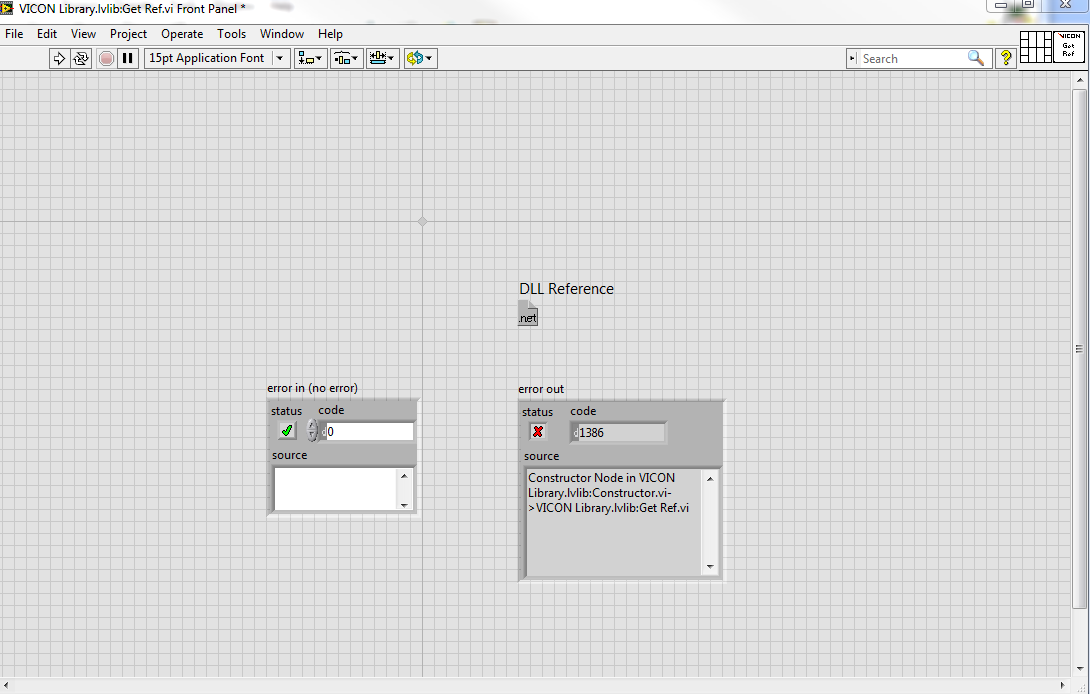1090x694 pixels.
Task: Open the Operate menu
Action: pyautogui.click(x=182, y=34)
